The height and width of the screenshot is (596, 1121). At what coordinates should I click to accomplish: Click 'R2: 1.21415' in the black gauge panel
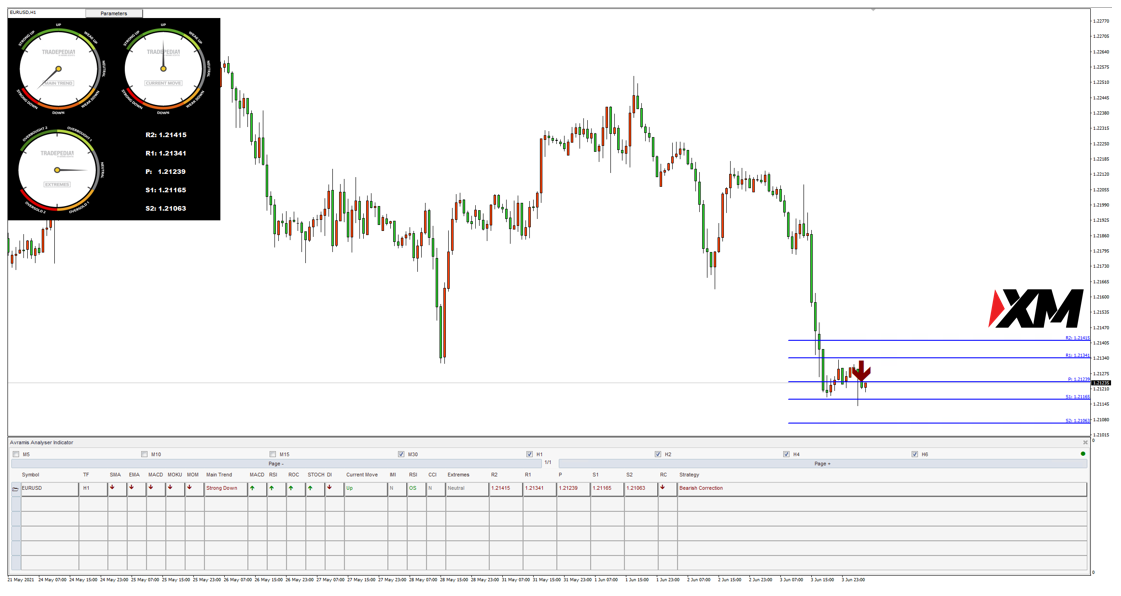point(166,134)
